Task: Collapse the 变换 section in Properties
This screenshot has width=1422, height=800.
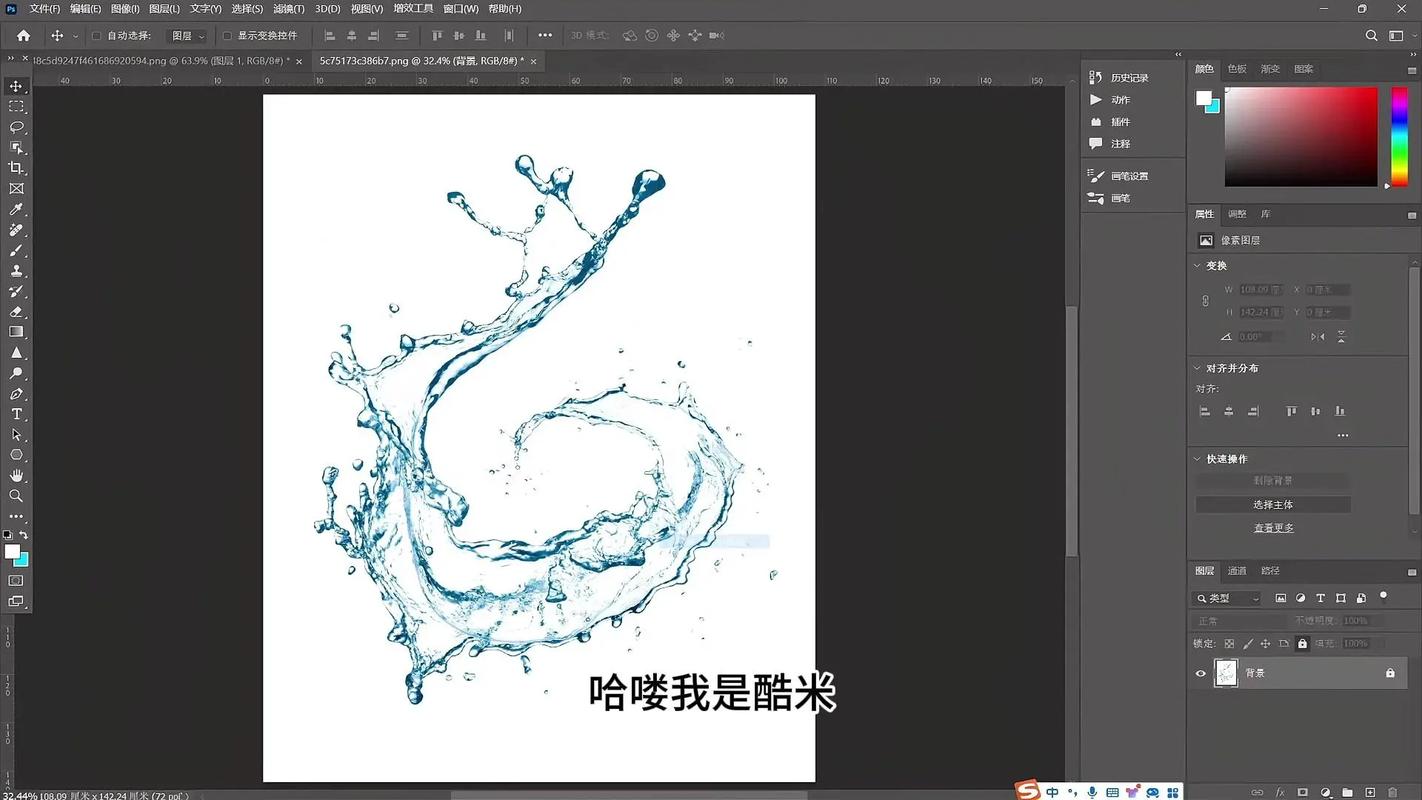Action: tap(1197, 265)
